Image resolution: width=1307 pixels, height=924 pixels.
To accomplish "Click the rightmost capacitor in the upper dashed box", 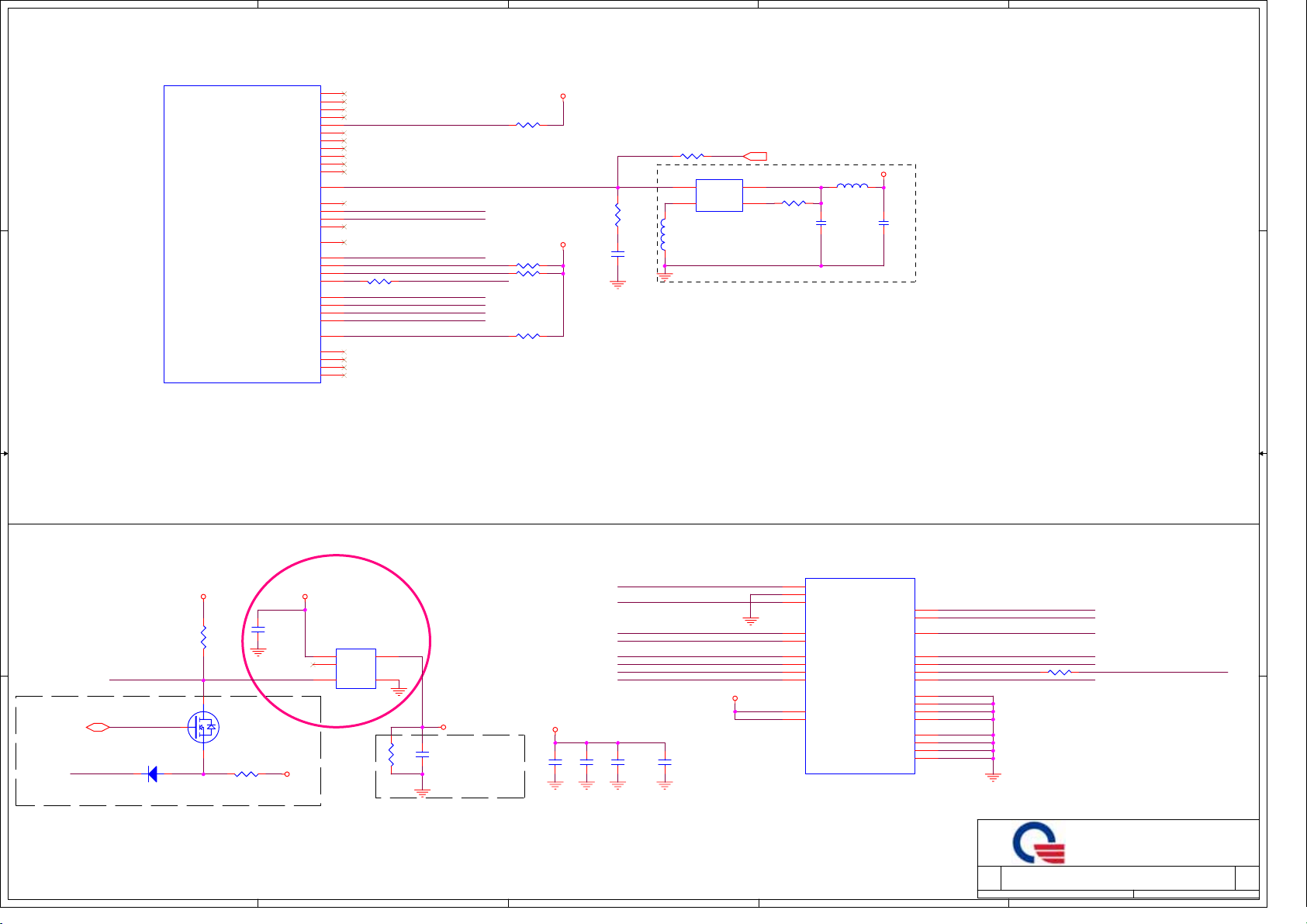I will pos(883,223).
